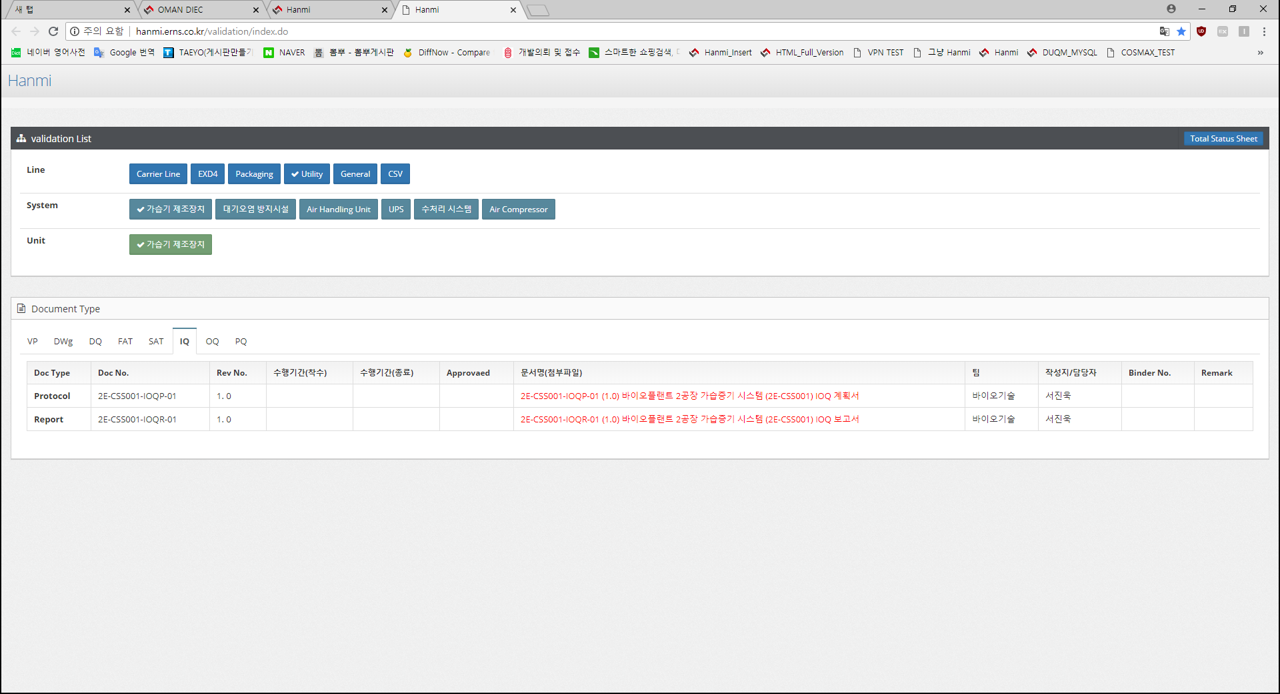Open the 네이버 영어사전 bookmark
The height and width of the screenshot is (694, 1280).
click(x=49, y=52)
